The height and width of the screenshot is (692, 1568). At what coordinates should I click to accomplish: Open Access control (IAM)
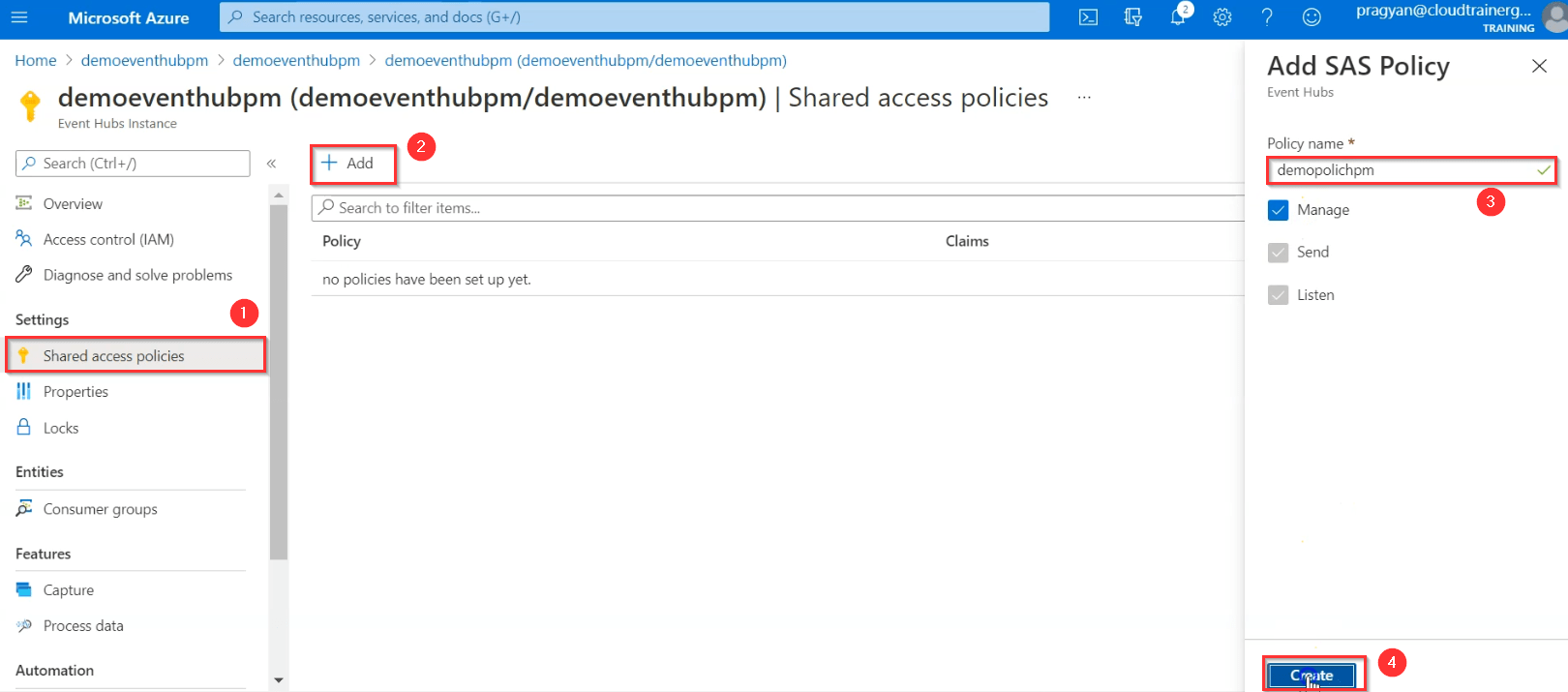(x=108, y=239)
